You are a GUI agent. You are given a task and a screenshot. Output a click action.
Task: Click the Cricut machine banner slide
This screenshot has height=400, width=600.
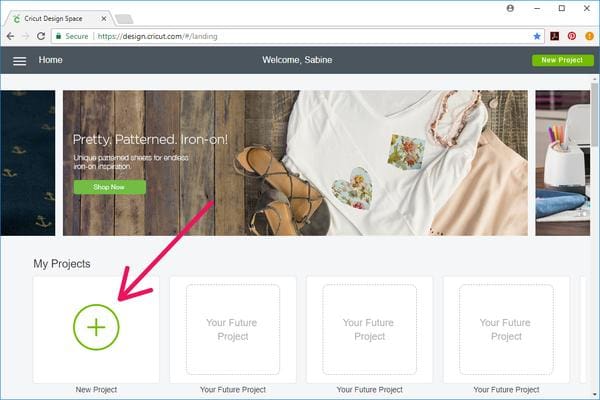(x=562, y=163)
